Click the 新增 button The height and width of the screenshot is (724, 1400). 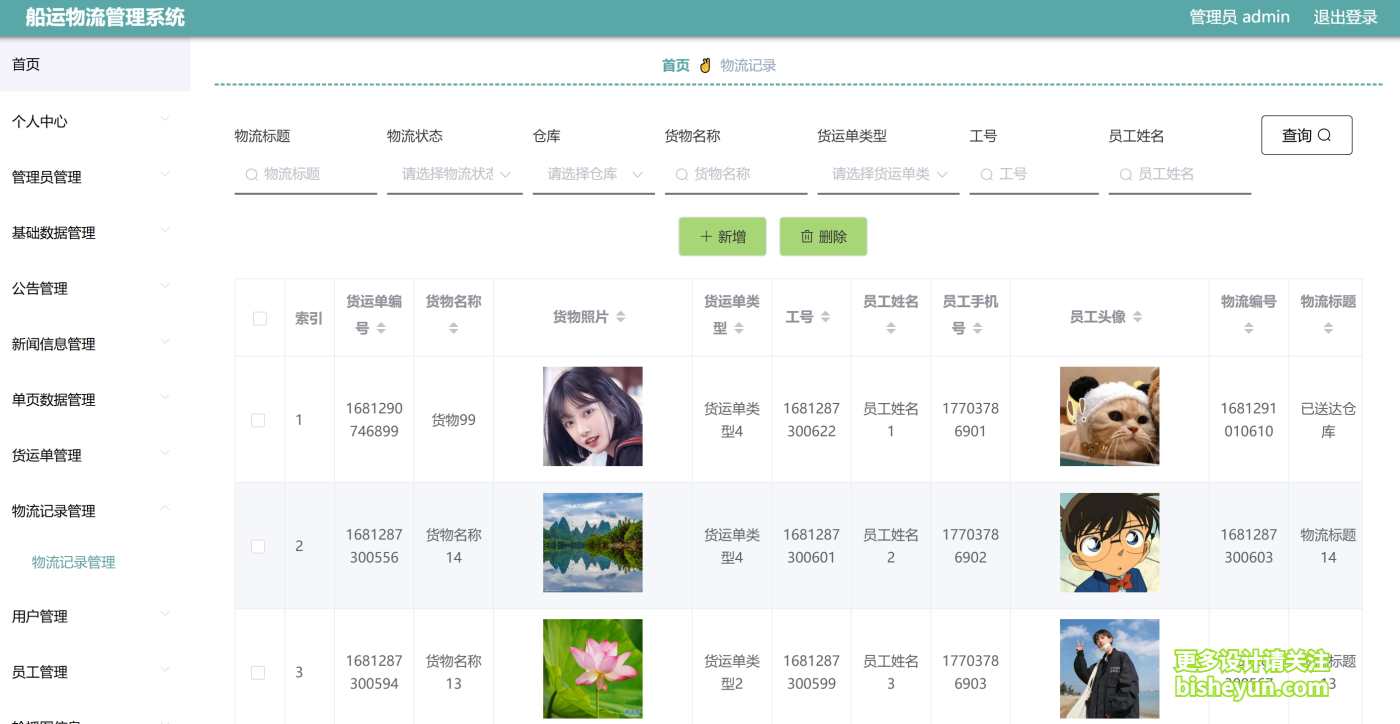pos(722,237)
